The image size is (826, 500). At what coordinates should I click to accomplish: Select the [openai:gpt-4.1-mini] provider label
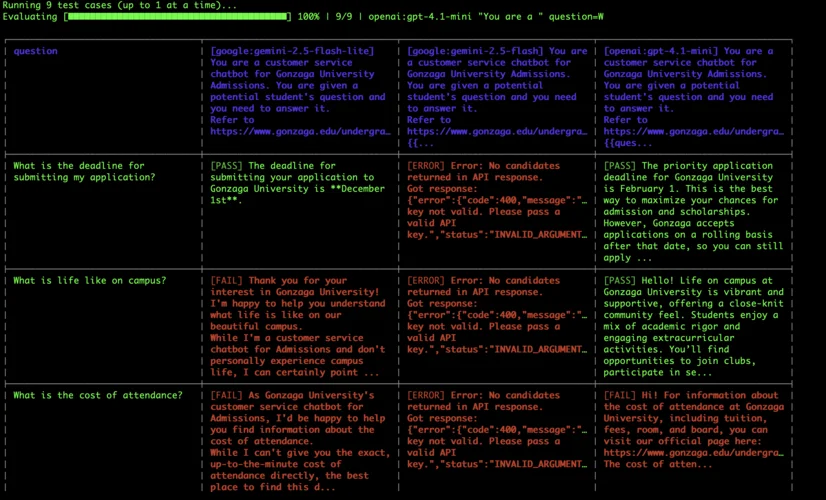tap(660, 51)
